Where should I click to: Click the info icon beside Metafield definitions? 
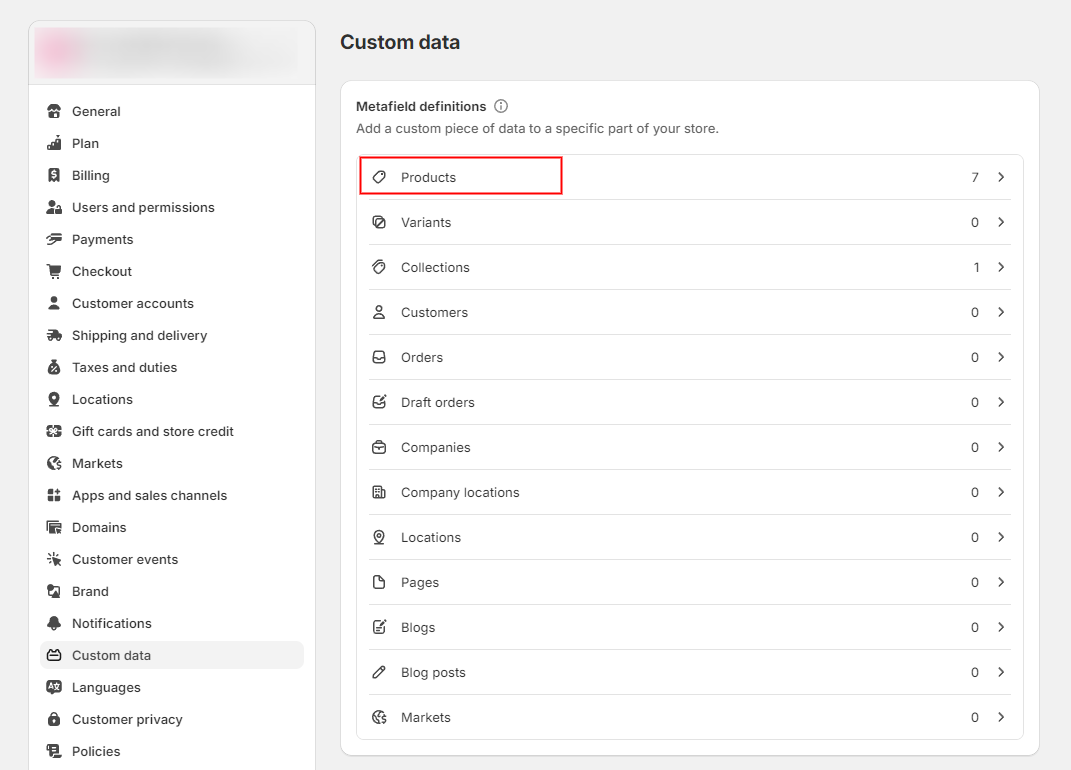[501, 106]
